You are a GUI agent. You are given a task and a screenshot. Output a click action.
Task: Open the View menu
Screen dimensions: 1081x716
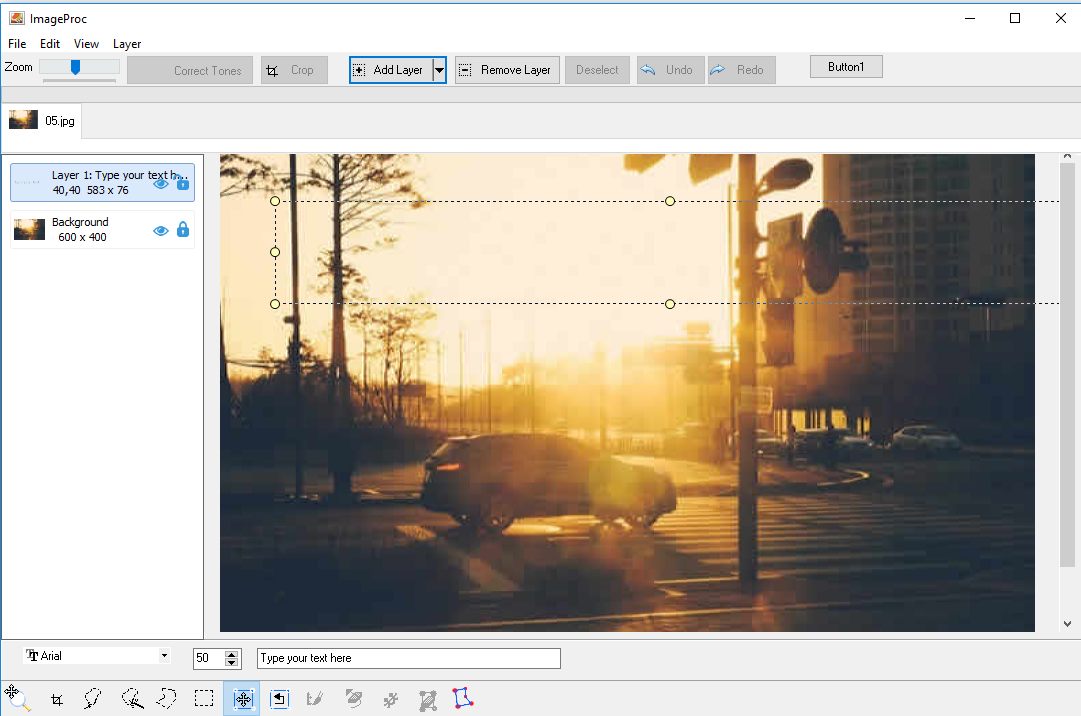coord(86,43)
